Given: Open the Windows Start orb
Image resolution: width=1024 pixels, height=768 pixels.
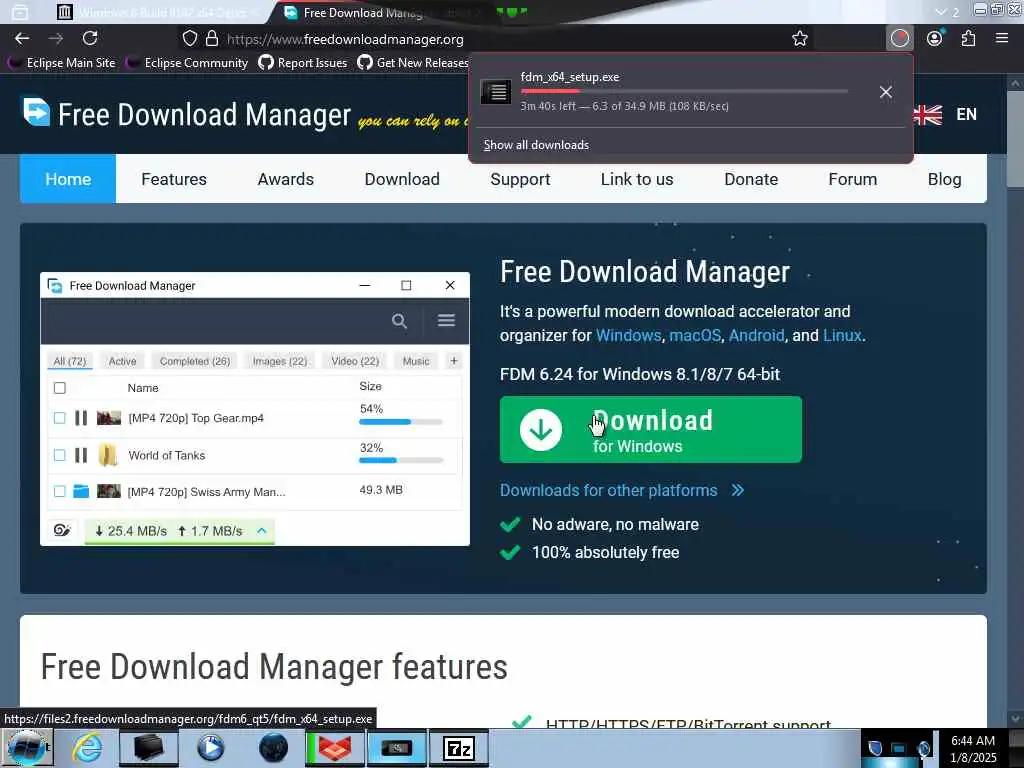Looking at the screenshot, I should (x=26, y=748).
